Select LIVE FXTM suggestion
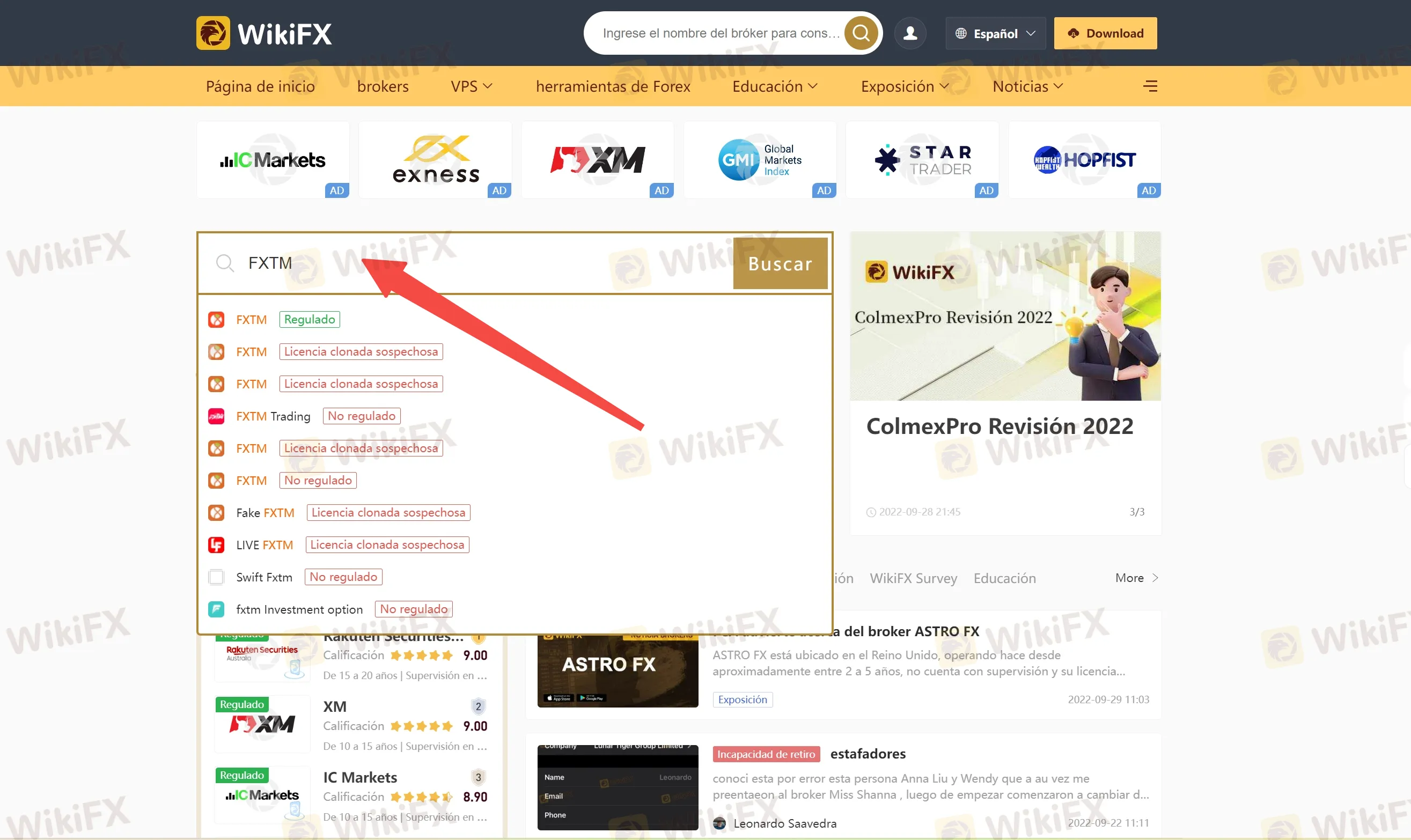The image size is (1411, 840). tap(515, 545)
